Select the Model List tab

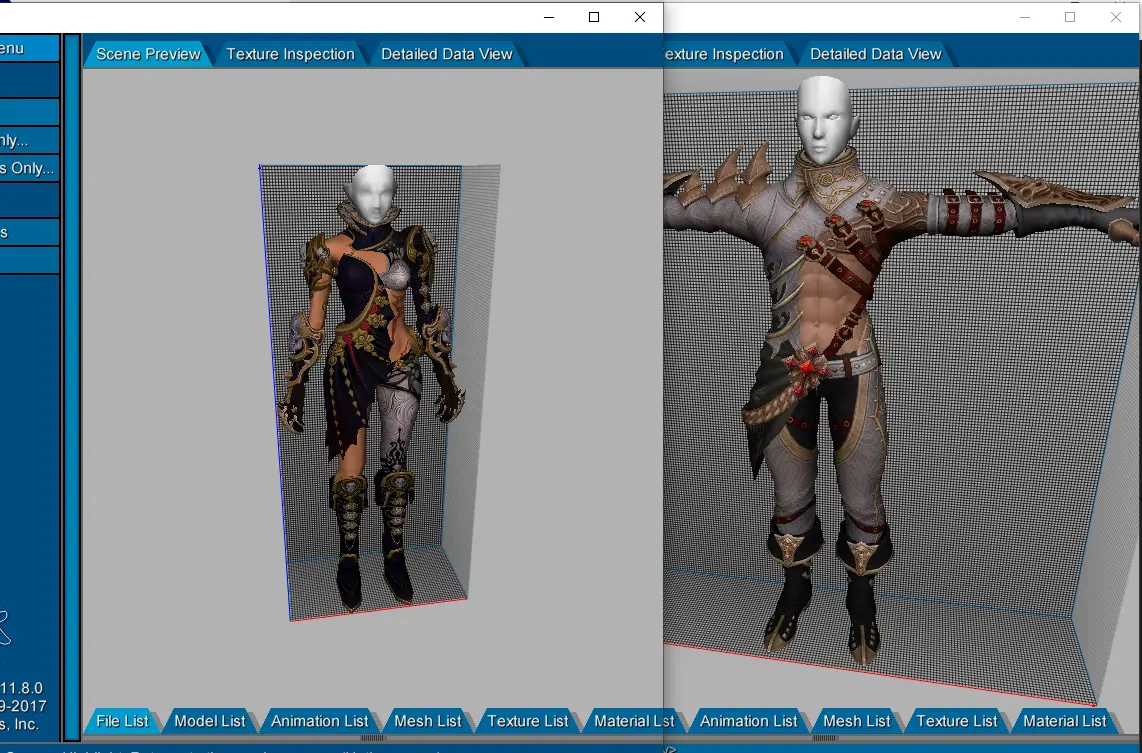coord(210,721)
